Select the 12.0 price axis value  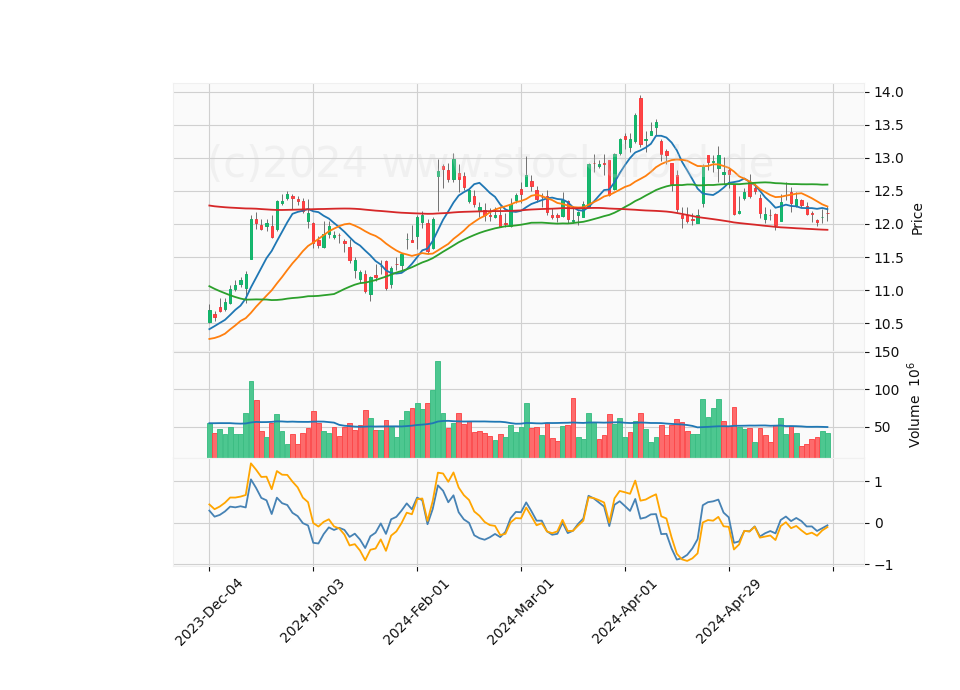pyautogui.click(x=888, y=225)
